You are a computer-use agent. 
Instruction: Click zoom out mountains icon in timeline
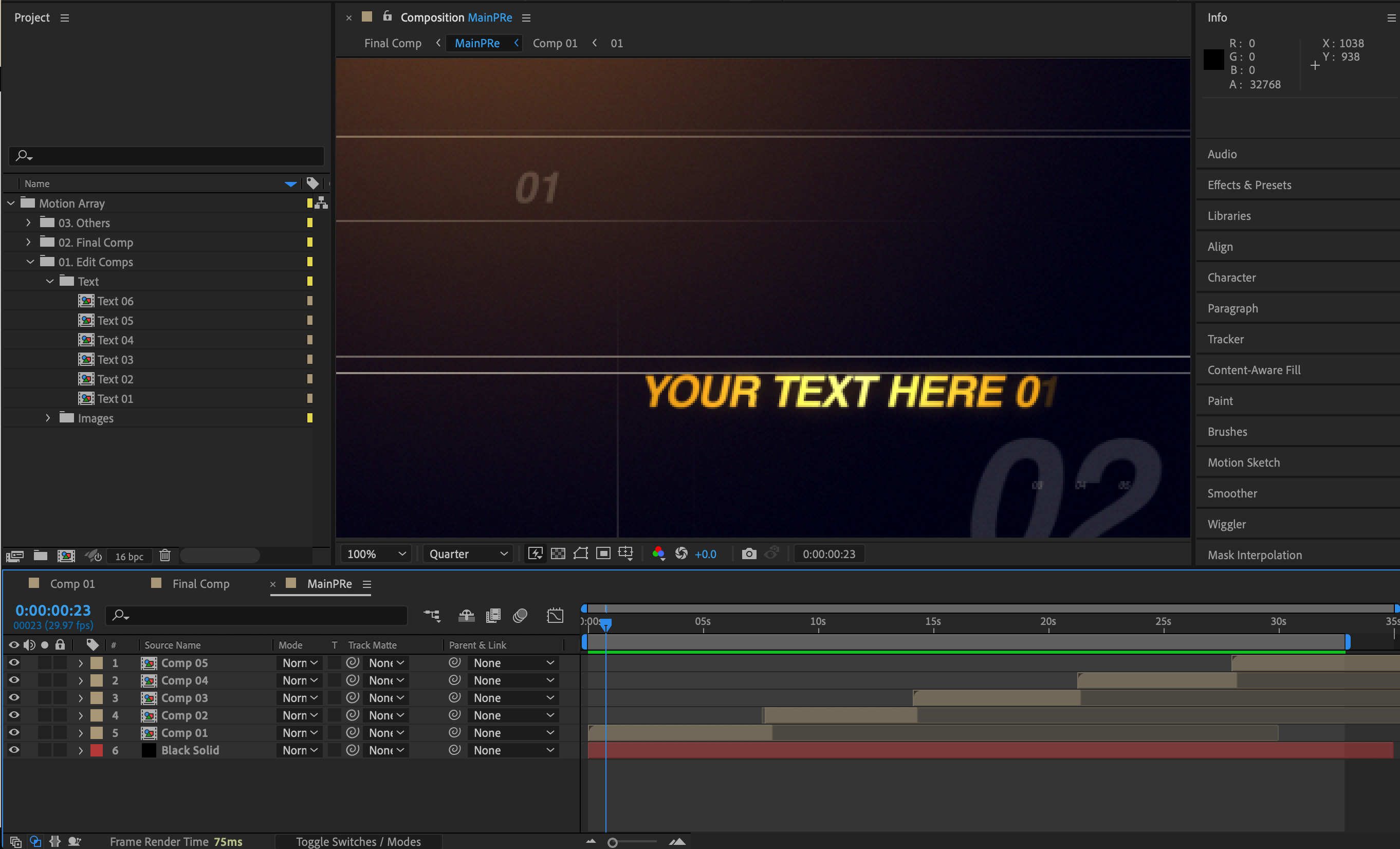point(591,842)
